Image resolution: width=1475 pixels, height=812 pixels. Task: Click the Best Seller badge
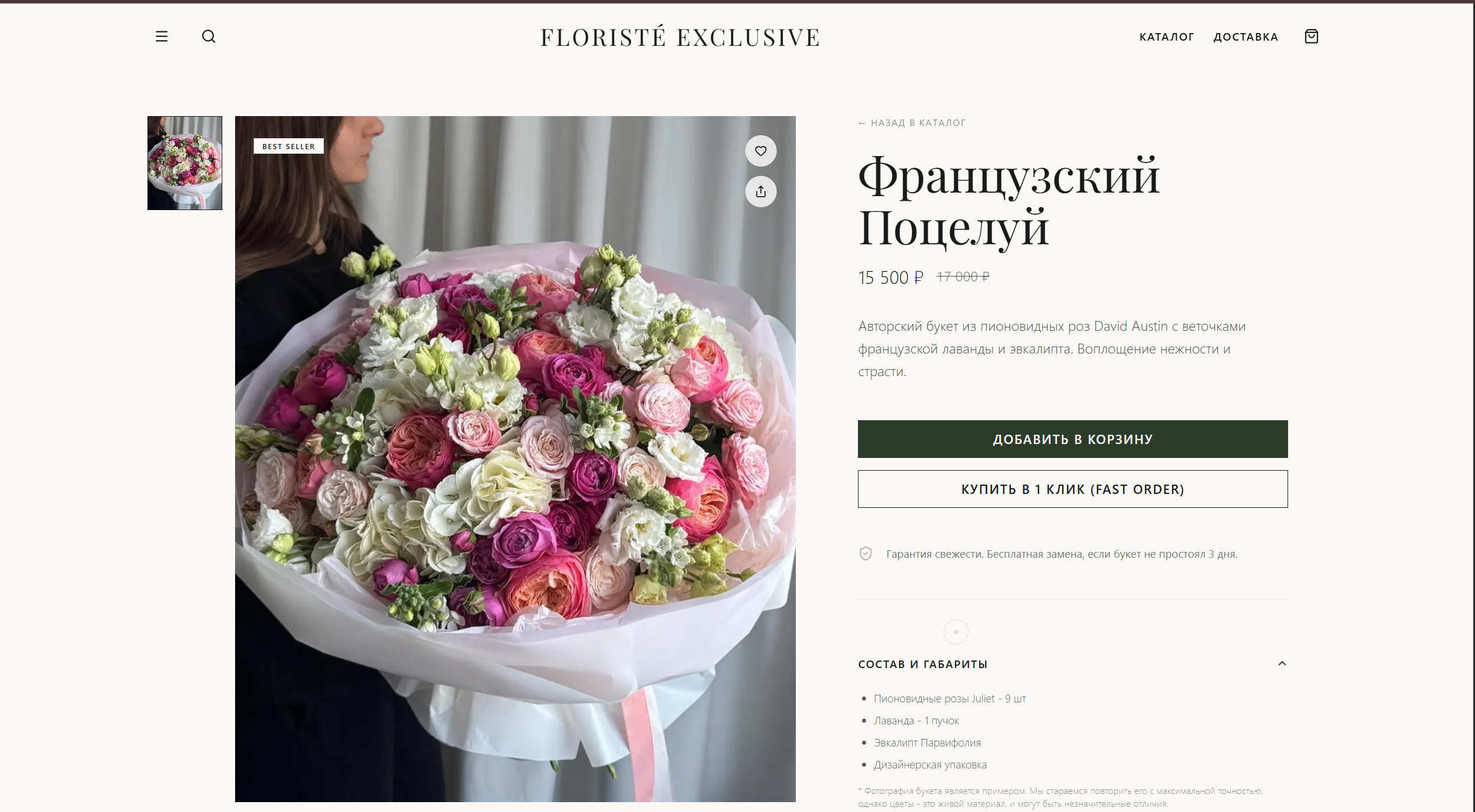[288, 146]
